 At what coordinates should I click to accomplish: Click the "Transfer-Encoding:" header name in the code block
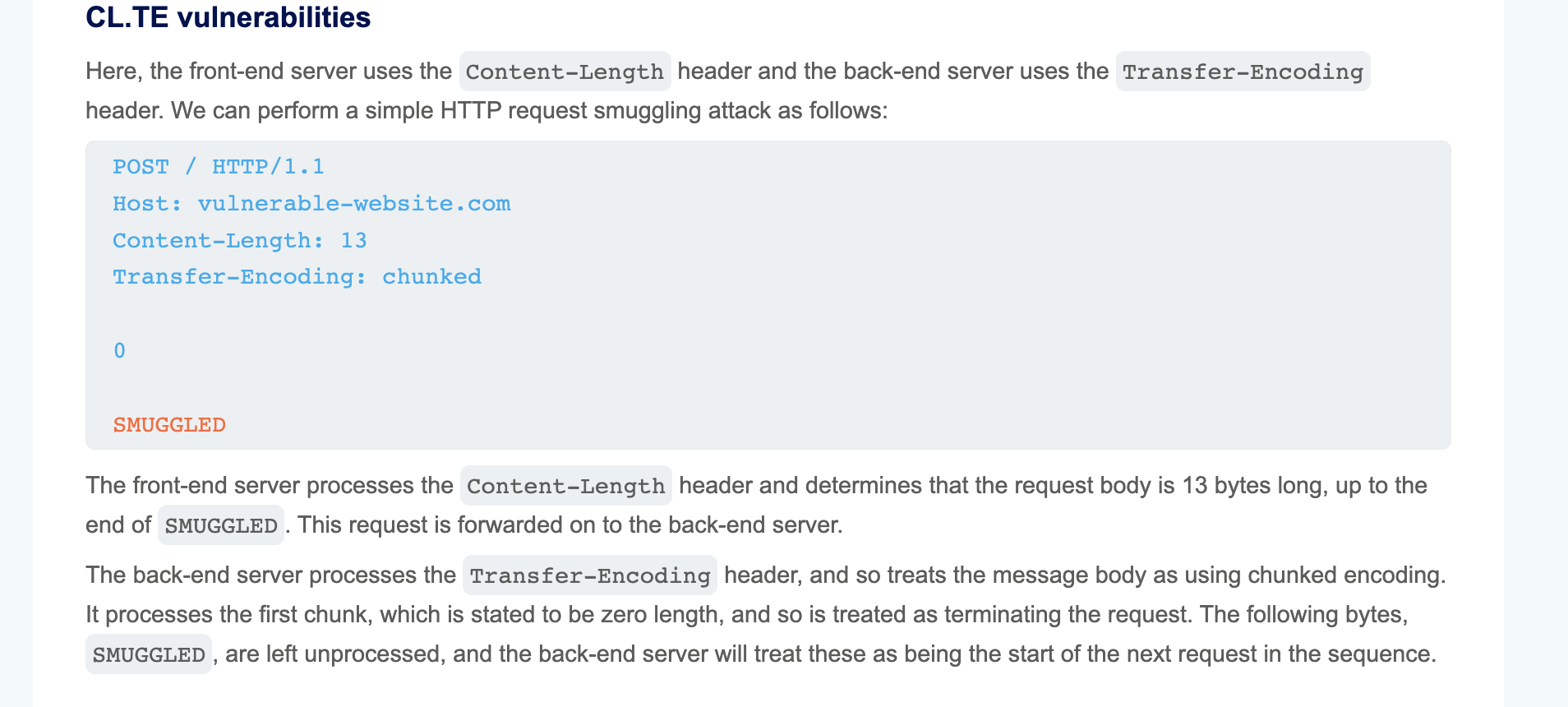click(x=239, y=277)
